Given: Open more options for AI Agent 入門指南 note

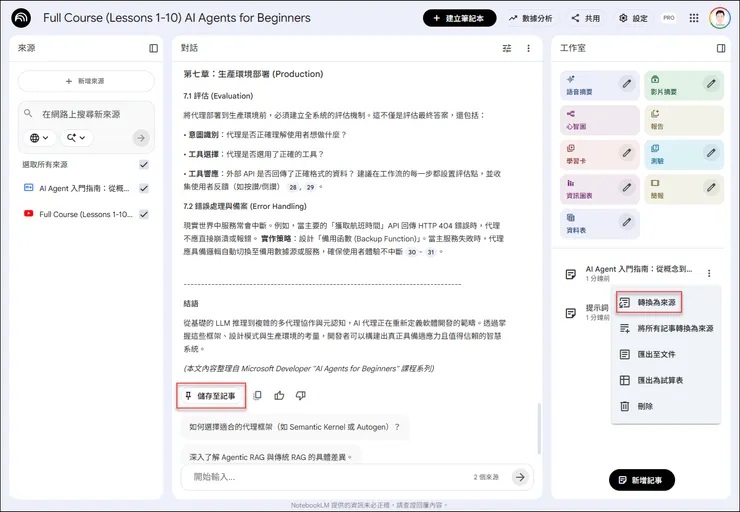Looking at the screenshot, I should [x=709, y=273].
